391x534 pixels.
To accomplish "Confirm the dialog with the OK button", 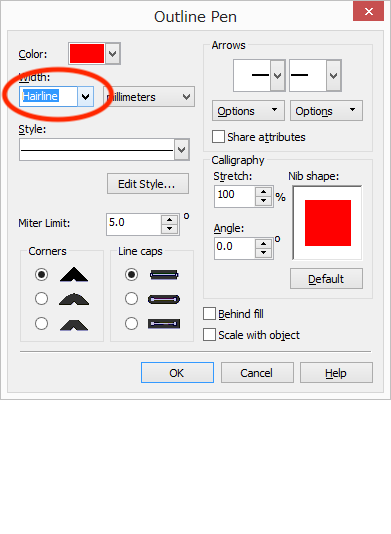I will pos(177,373).
